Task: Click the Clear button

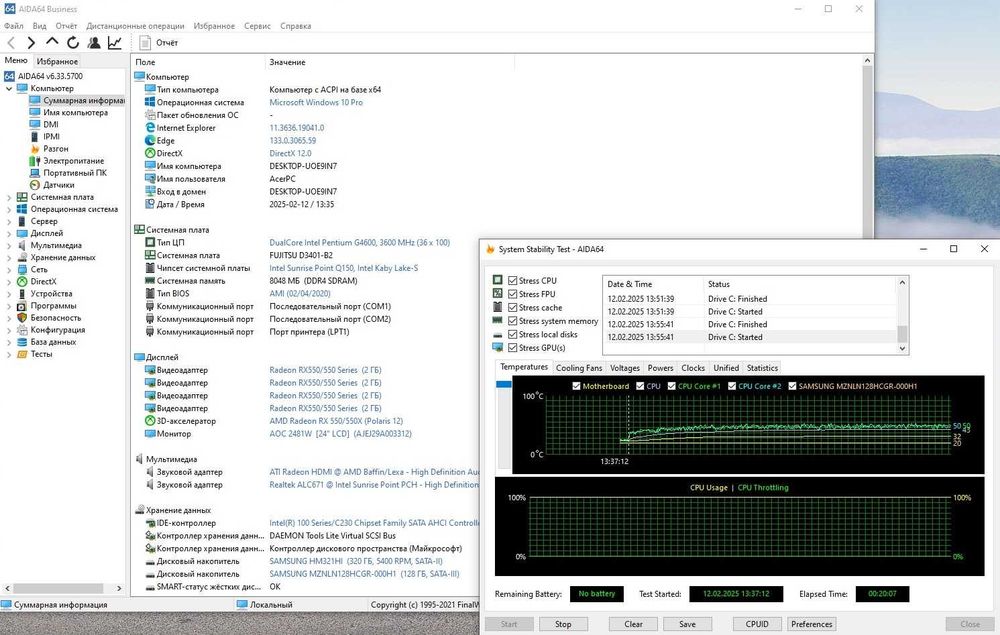Action: [x=633, y=624]
